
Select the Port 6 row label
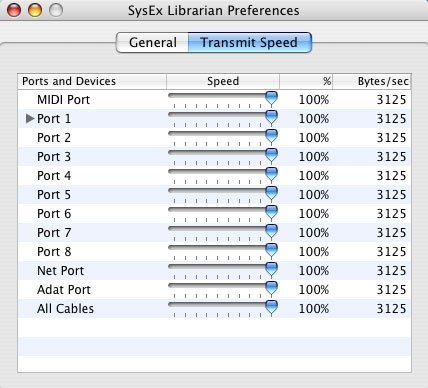[54, 214]
